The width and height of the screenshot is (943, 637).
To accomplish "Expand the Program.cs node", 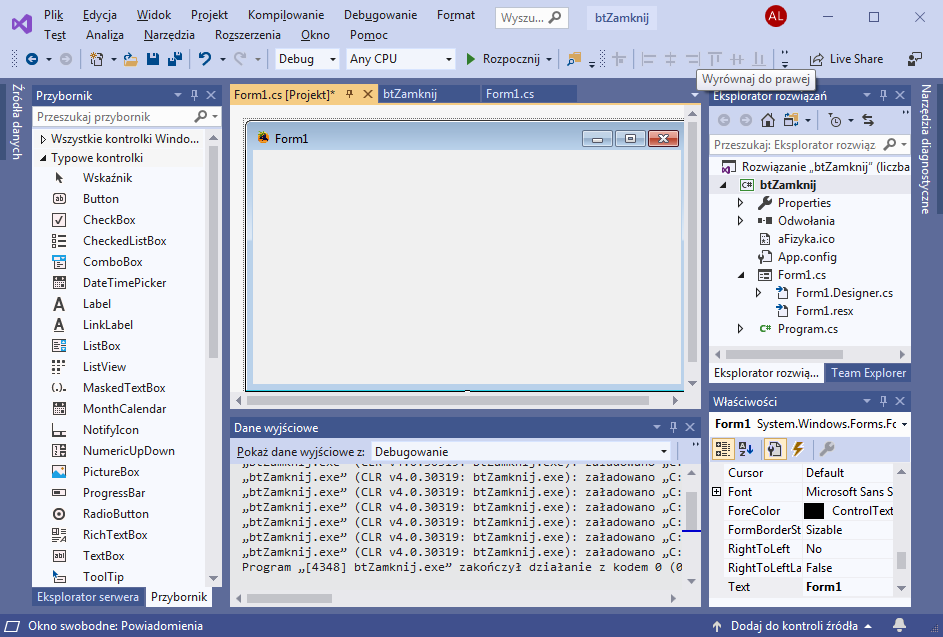I will (x=740, y=329).
